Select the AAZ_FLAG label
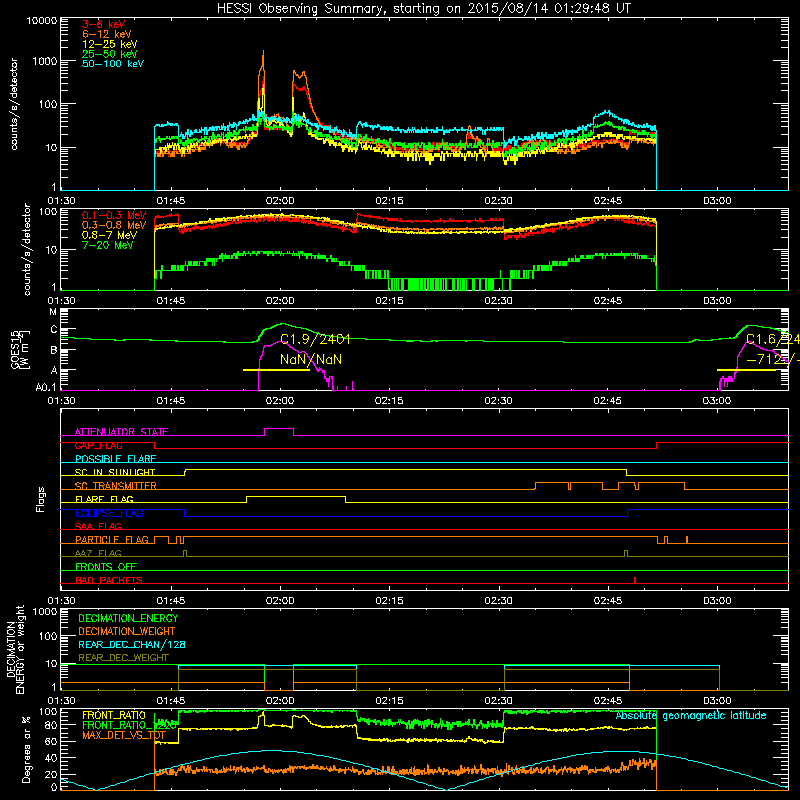The image size is (800, 800). 98,553
